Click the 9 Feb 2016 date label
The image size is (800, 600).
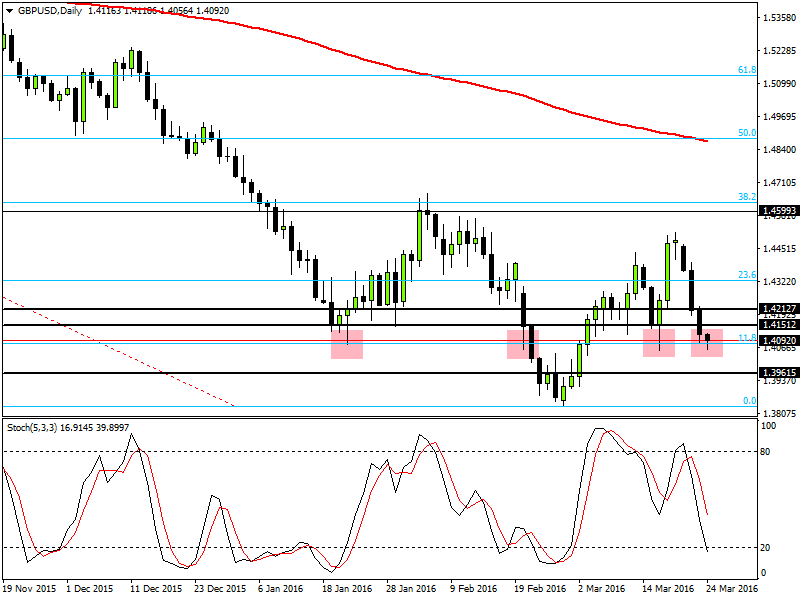pos(474,589)
